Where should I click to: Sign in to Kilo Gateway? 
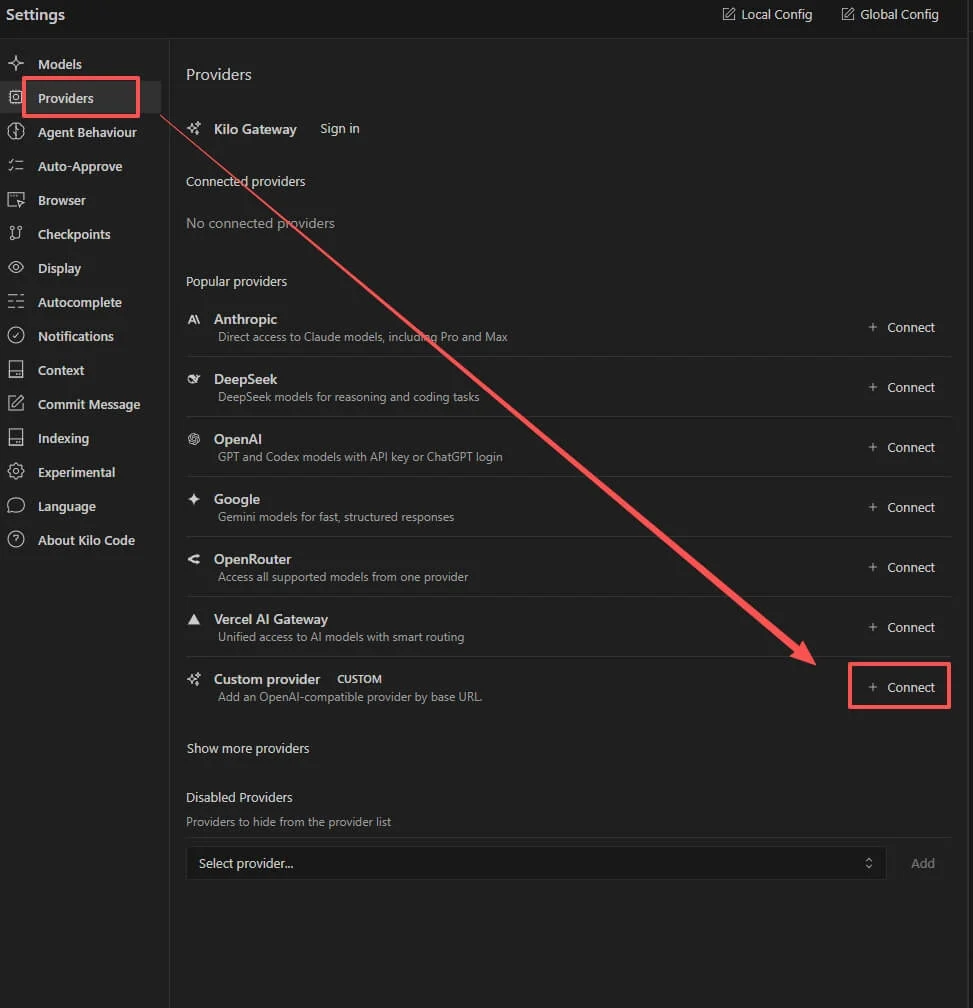pyautogui.click(x=340, y=129)
